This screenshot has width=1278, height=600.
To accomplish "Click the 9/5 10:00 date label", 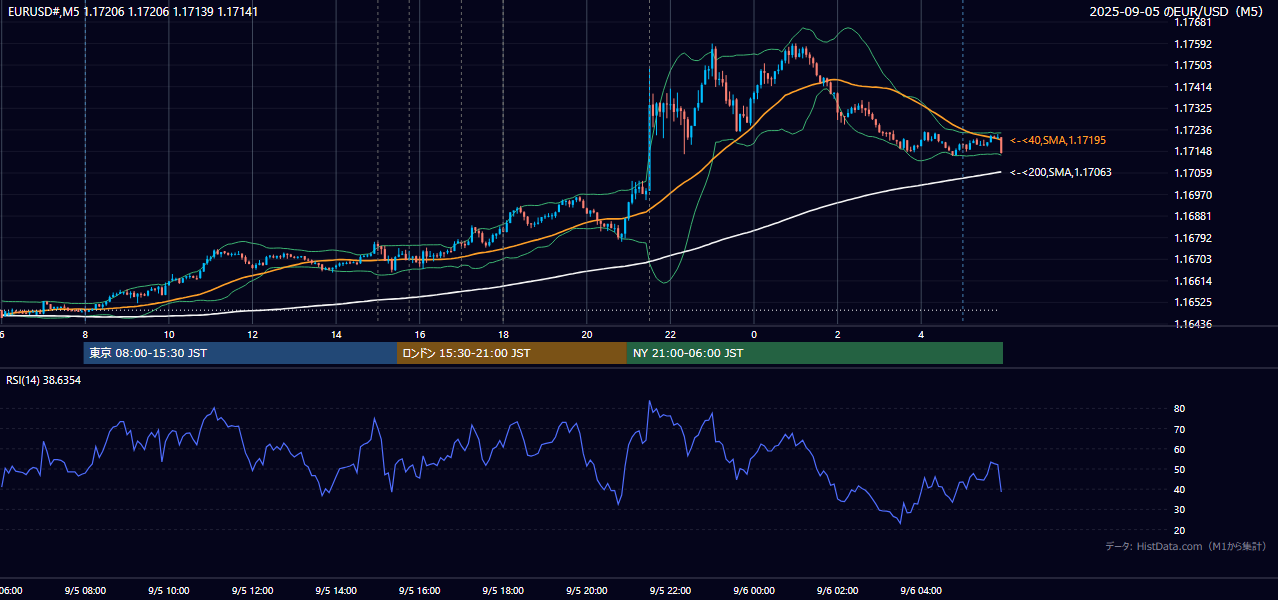I will 169,591.
